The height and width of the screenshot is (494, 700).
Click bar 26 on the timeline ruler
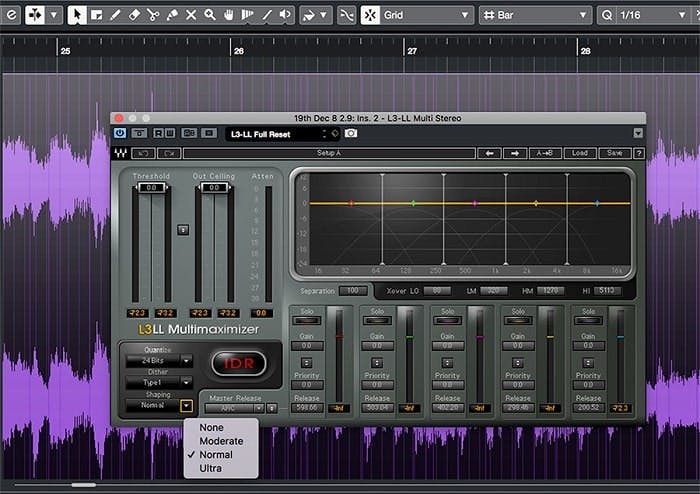[239, 51]
